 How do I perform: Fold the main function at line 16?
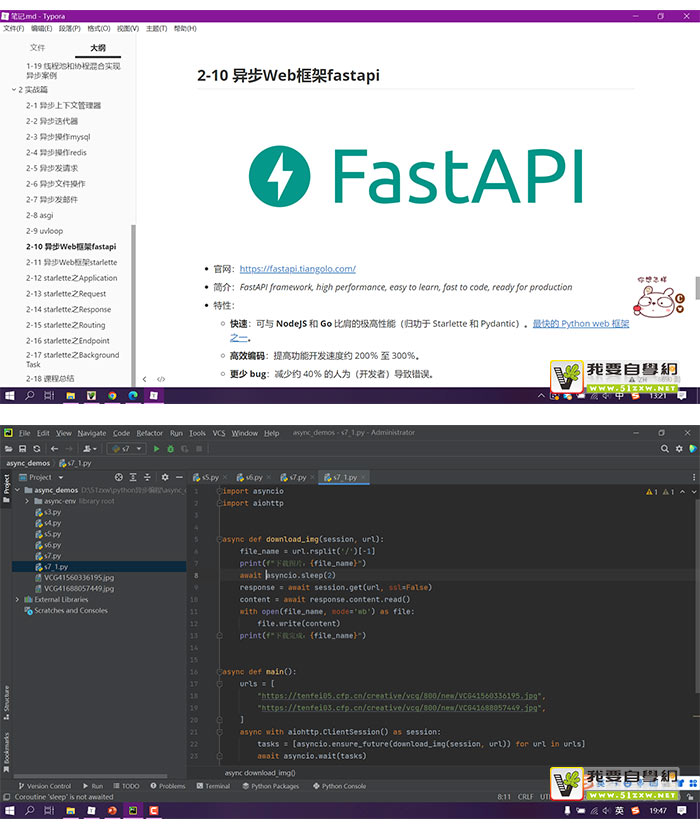[219, 672]
